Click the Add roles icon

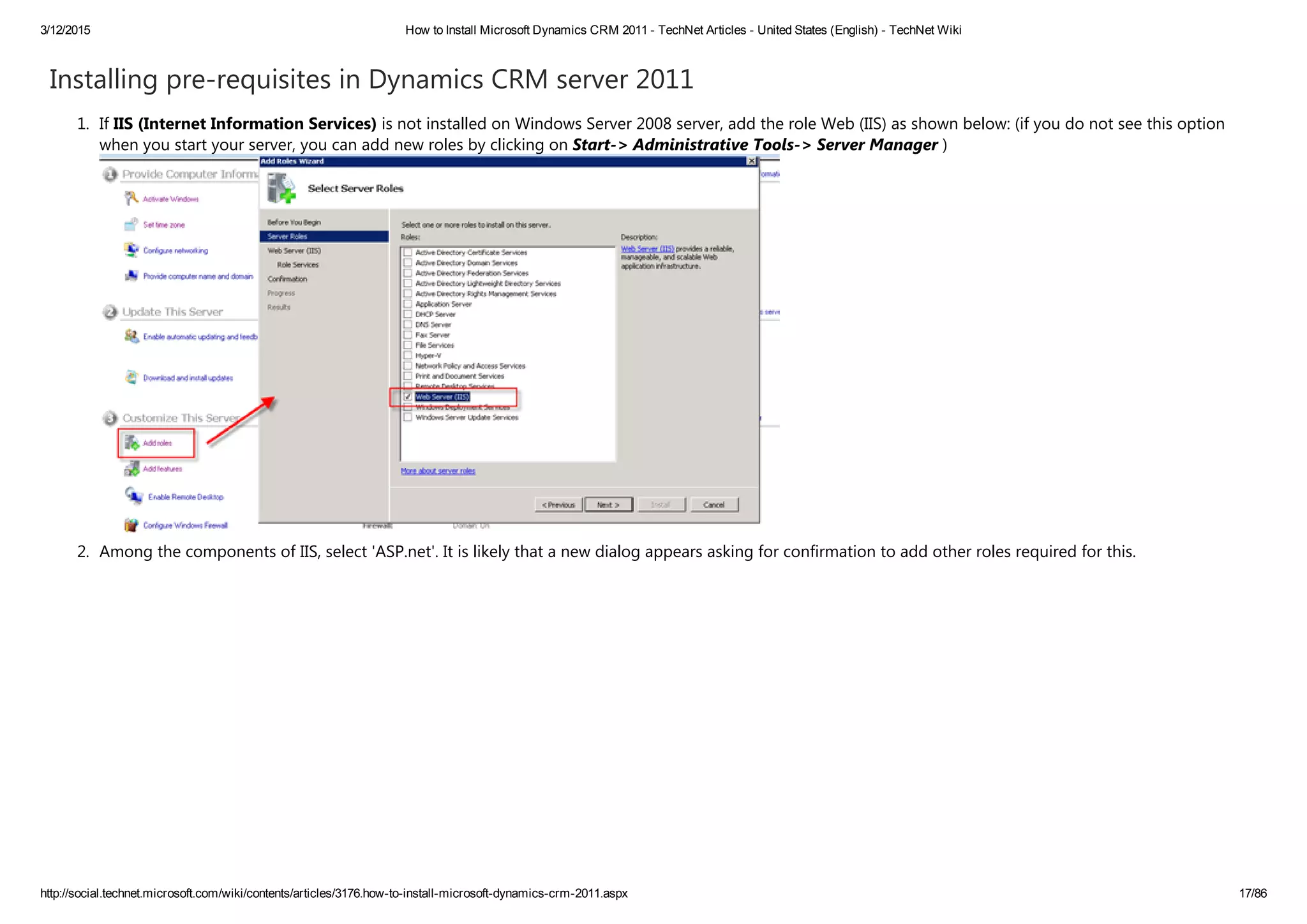coord(132,443)
